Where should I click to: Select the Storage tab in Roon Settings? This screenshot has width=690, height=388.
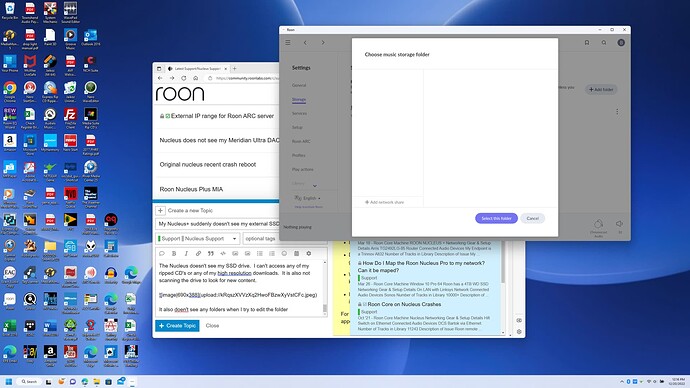(299, 100)
